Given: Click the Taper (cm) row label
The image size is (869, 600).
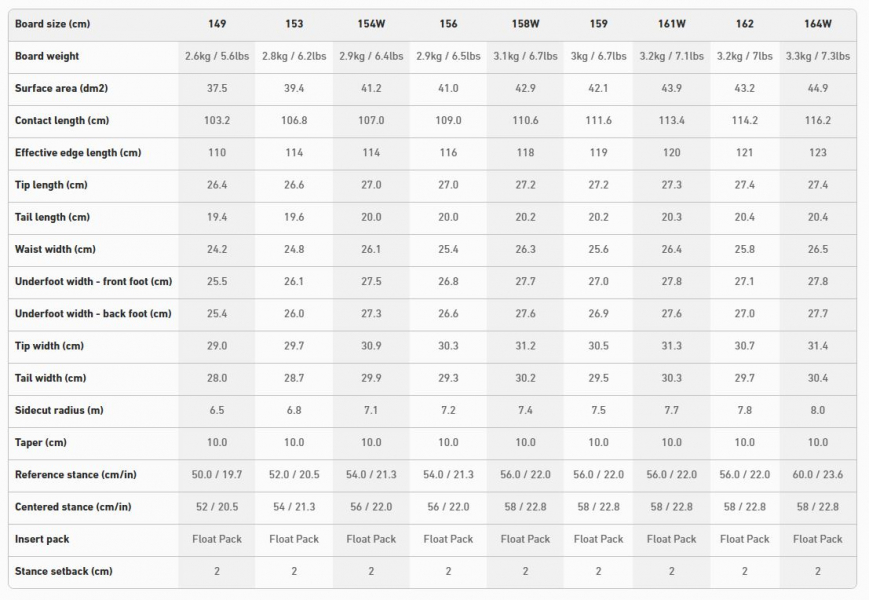Looking at the screenshot, I should pos(40,443).
